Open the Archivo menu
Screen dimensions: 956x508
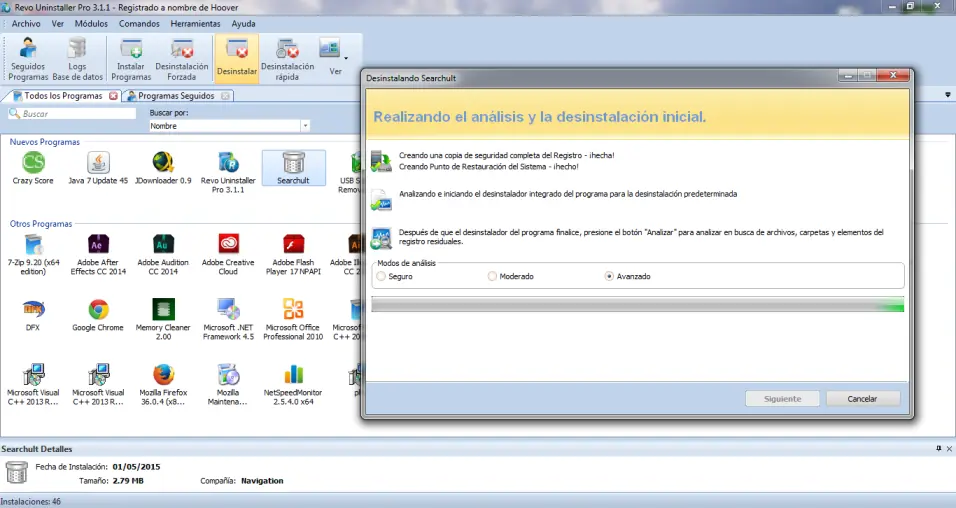pyautogui.click(x=26, y=24)
